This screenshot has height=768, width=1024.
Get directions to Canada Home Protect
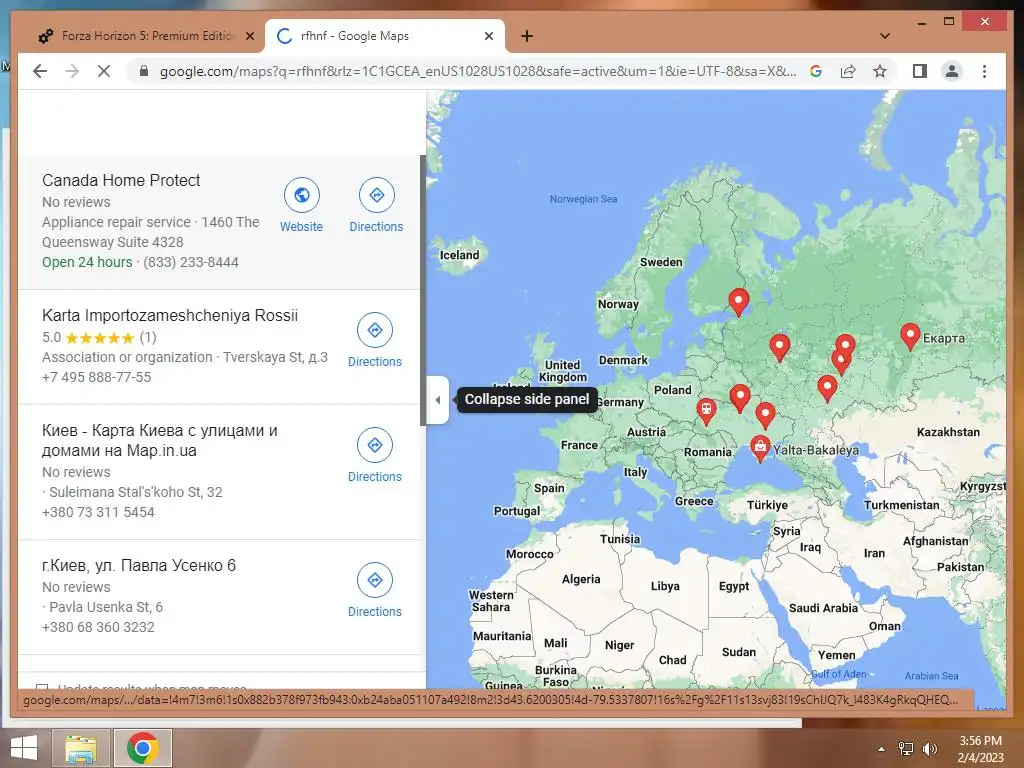click(376, 195)
